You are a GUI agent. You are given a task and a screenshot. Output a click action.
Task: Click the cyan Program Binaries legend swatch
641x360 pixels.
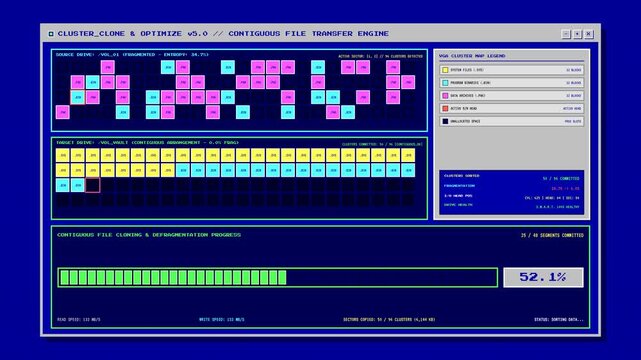tap(445, 83)
